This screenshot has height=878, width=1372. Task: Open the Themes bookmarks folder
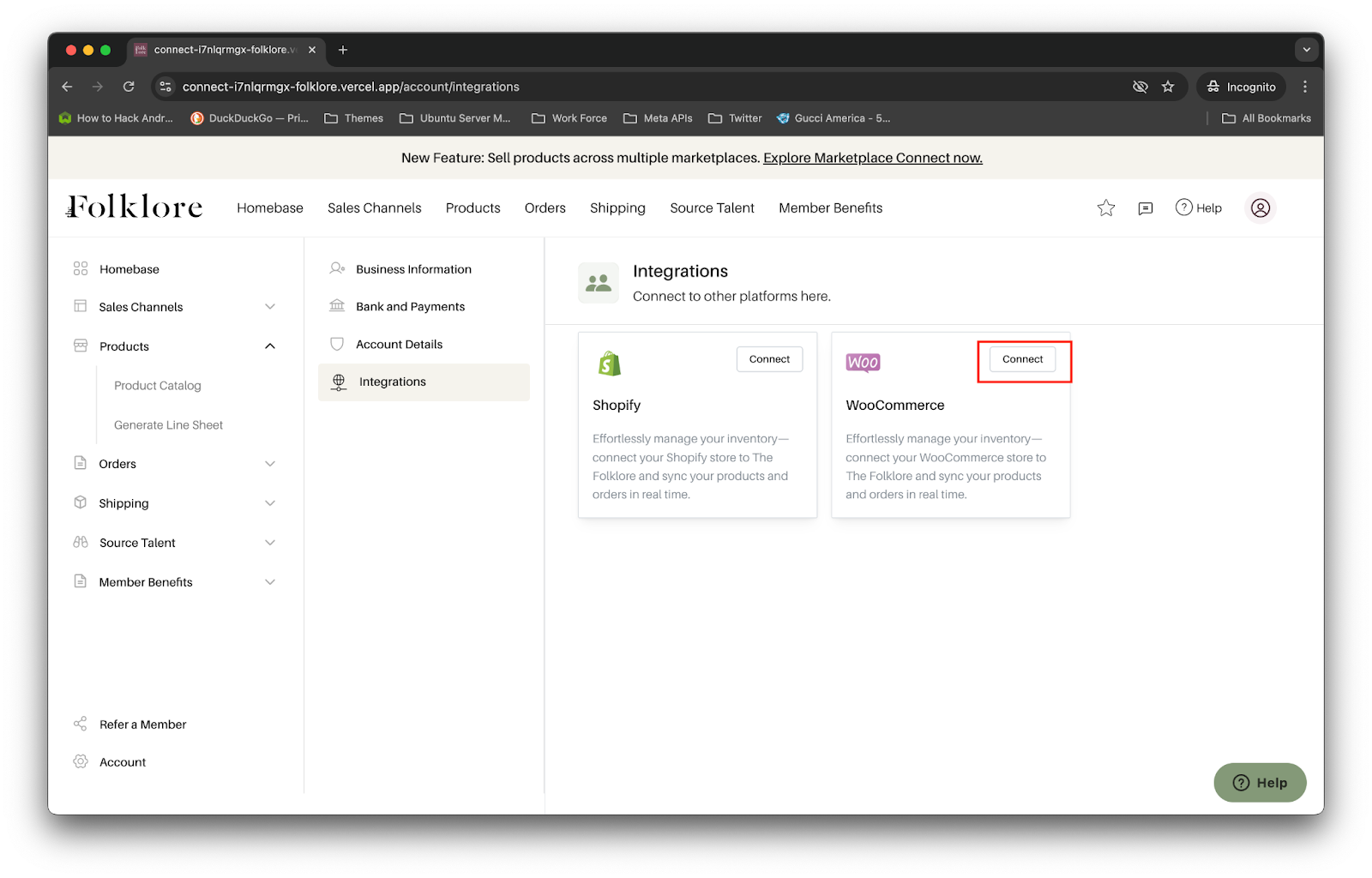click(354, 118)
